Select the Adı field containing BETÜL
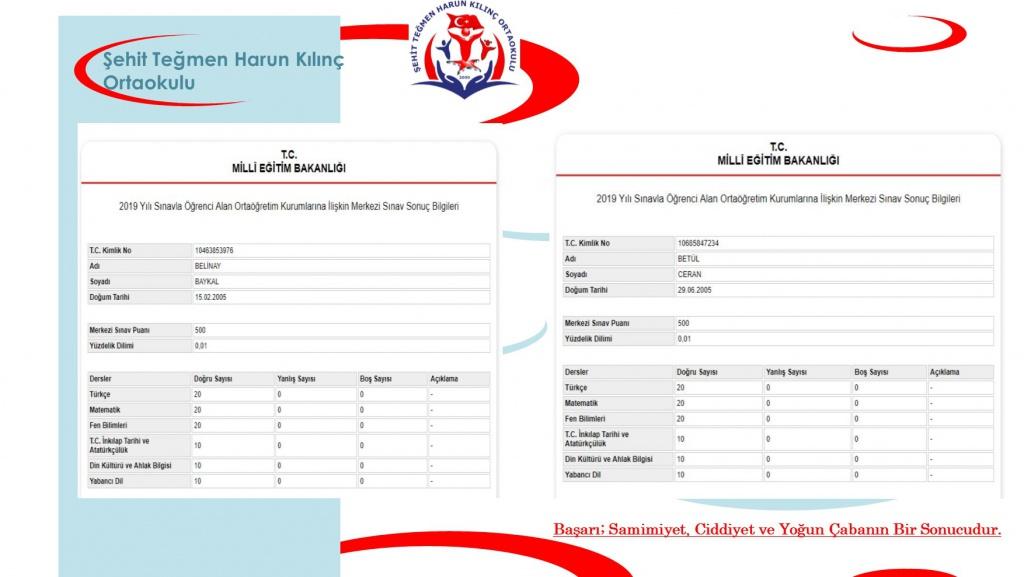 tap(833, 259)
